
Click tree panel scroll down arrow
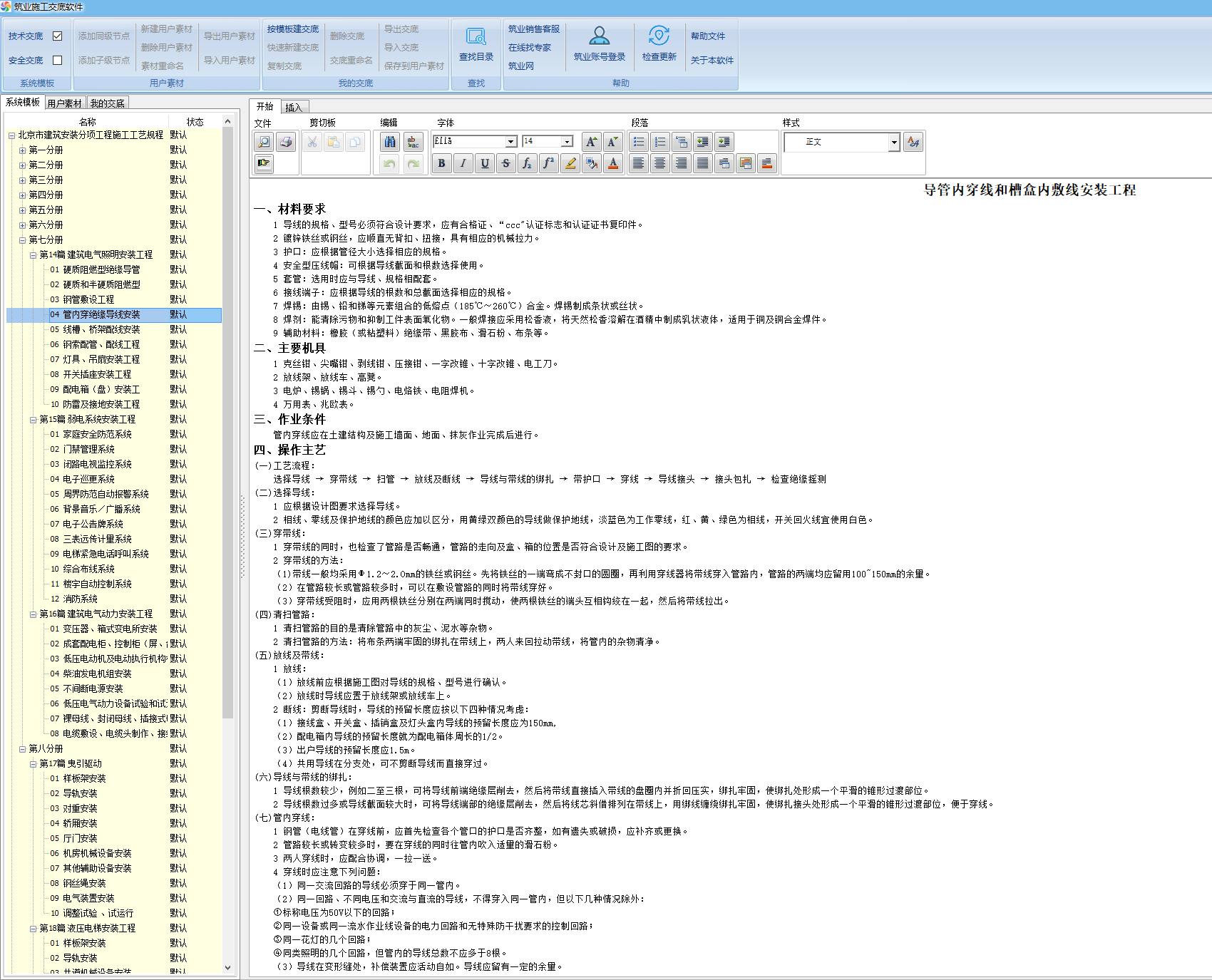point(228,968)
